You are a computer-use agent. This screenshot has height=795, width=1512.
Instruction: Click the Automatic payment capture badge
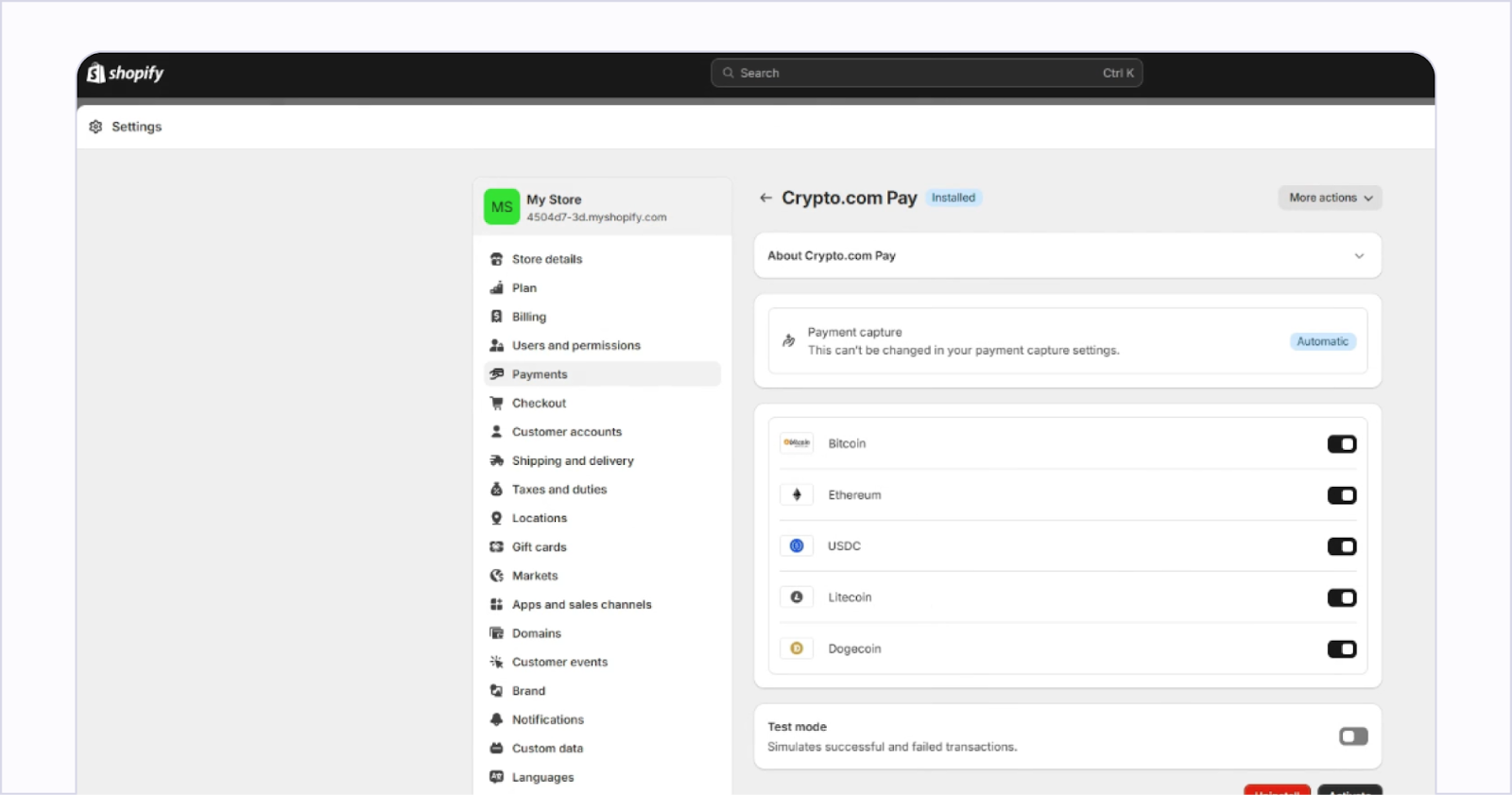(x=1322, y=341)
